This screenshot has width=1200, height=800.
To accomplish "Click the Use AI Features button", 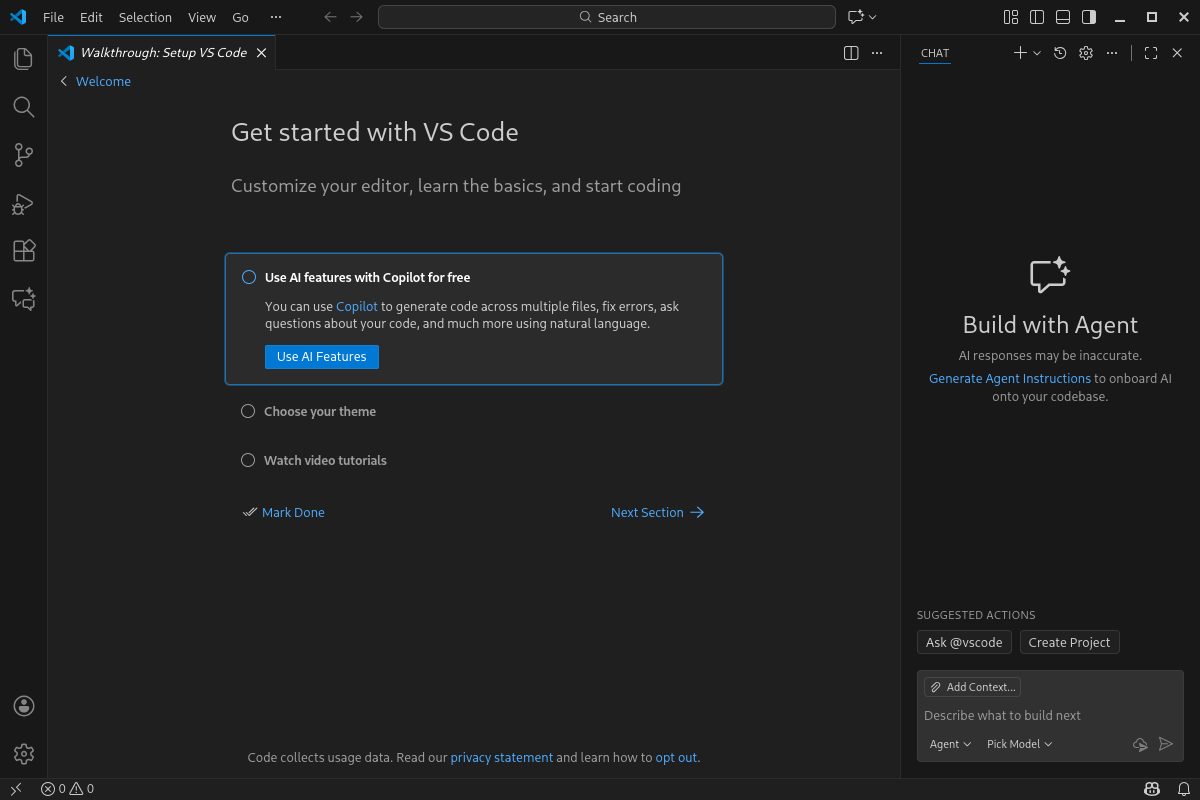I will [321, 357].
